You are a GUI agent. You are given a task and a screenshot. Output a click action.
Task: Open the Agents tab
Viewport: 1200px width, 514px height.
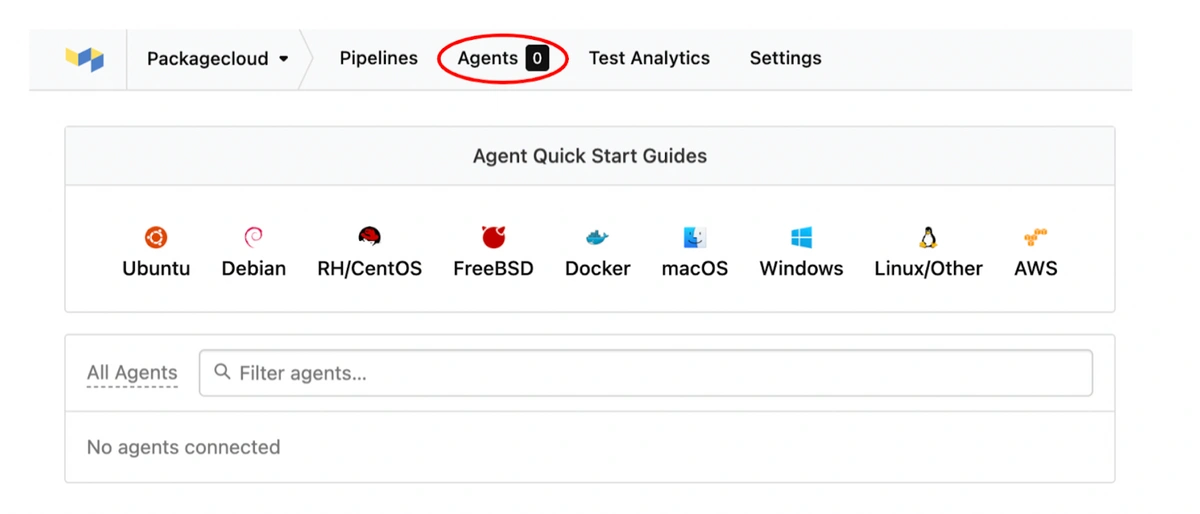pyautogui.click(x=487, y=58)
